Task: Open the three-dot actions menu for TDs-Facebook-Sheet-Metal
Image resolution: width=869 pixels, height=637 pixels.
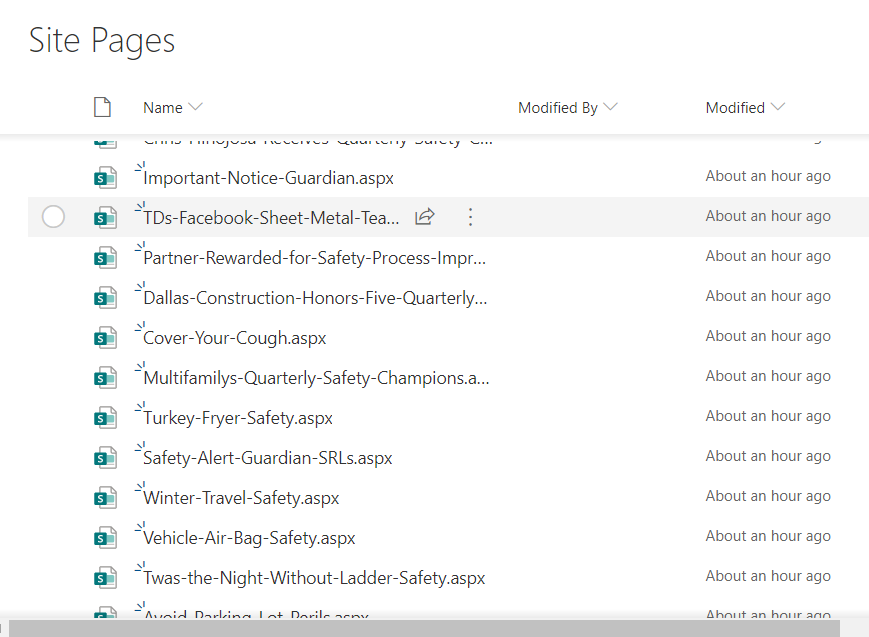Action: tap(471, 217)
